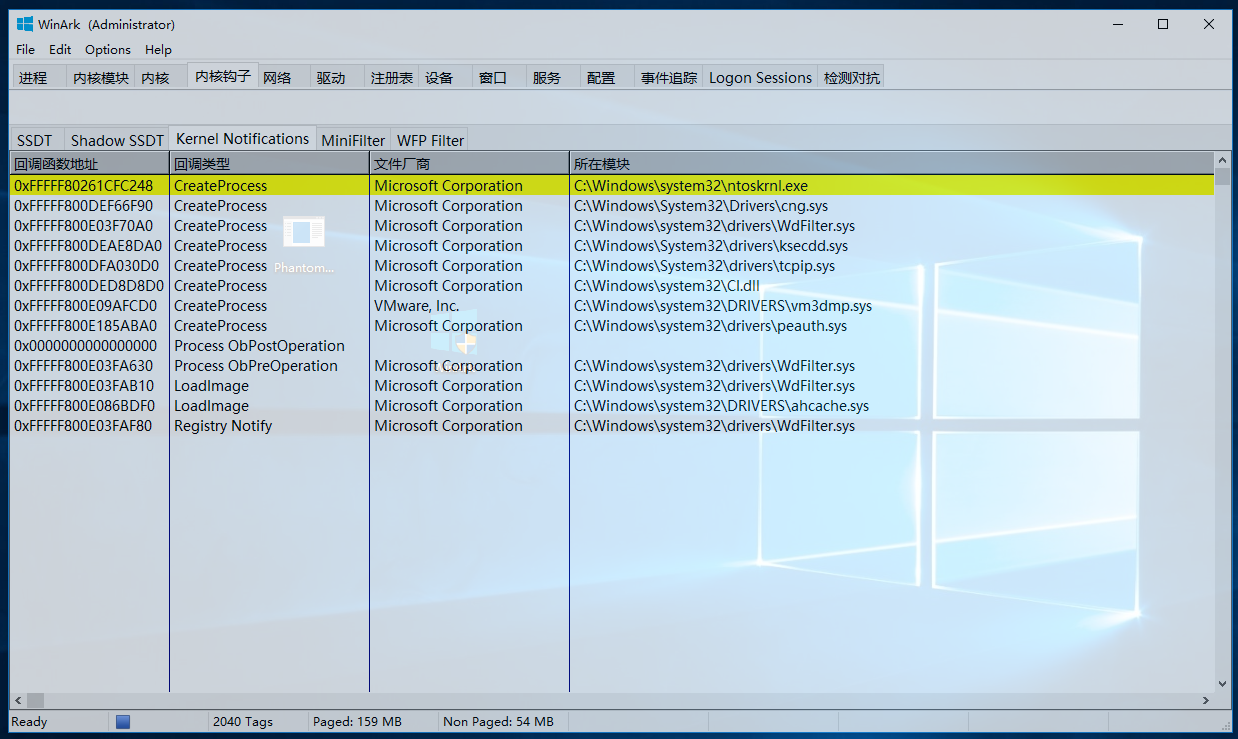This screenshot has height=739, width=1238.
Task: Select row with ksecdd.sys module
Action: pos(612,245)
